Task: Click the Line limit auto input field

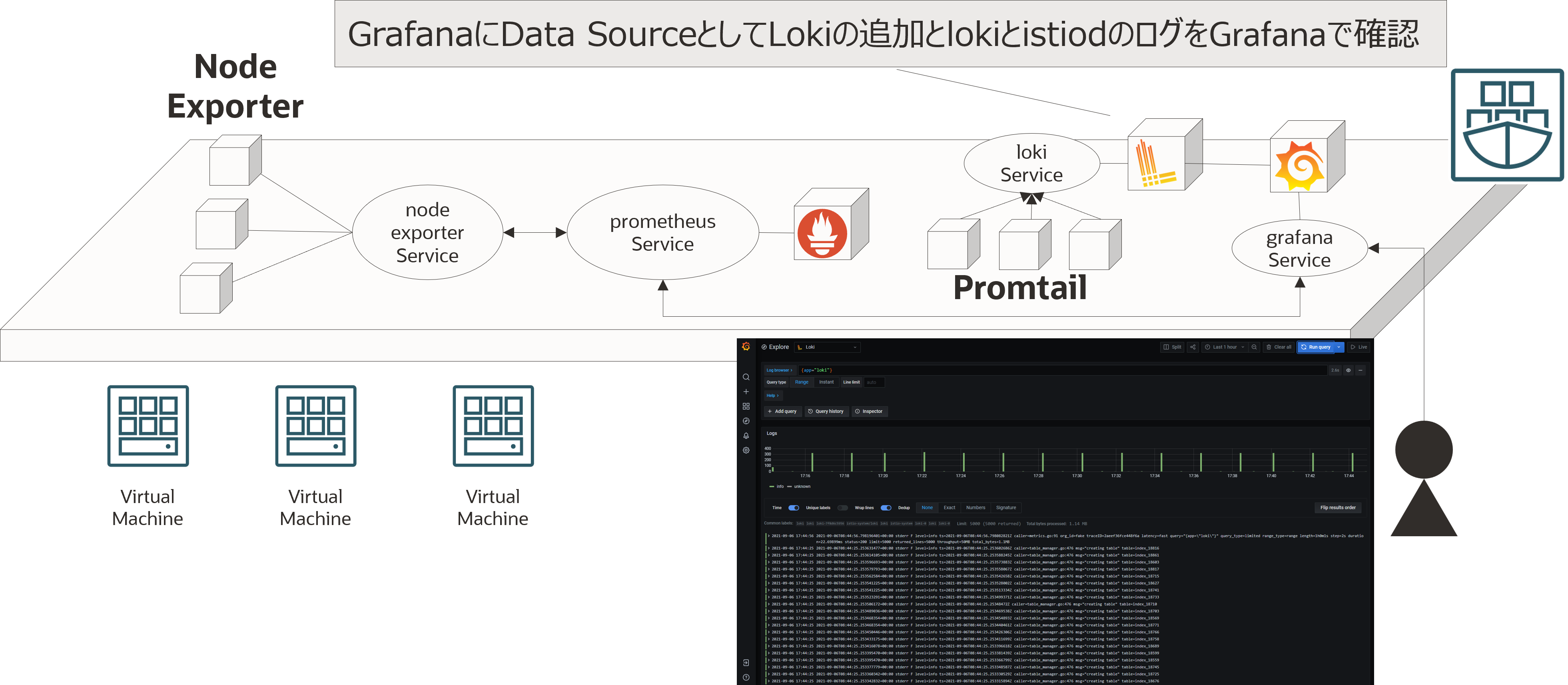Action: click(x=874, y=382)
